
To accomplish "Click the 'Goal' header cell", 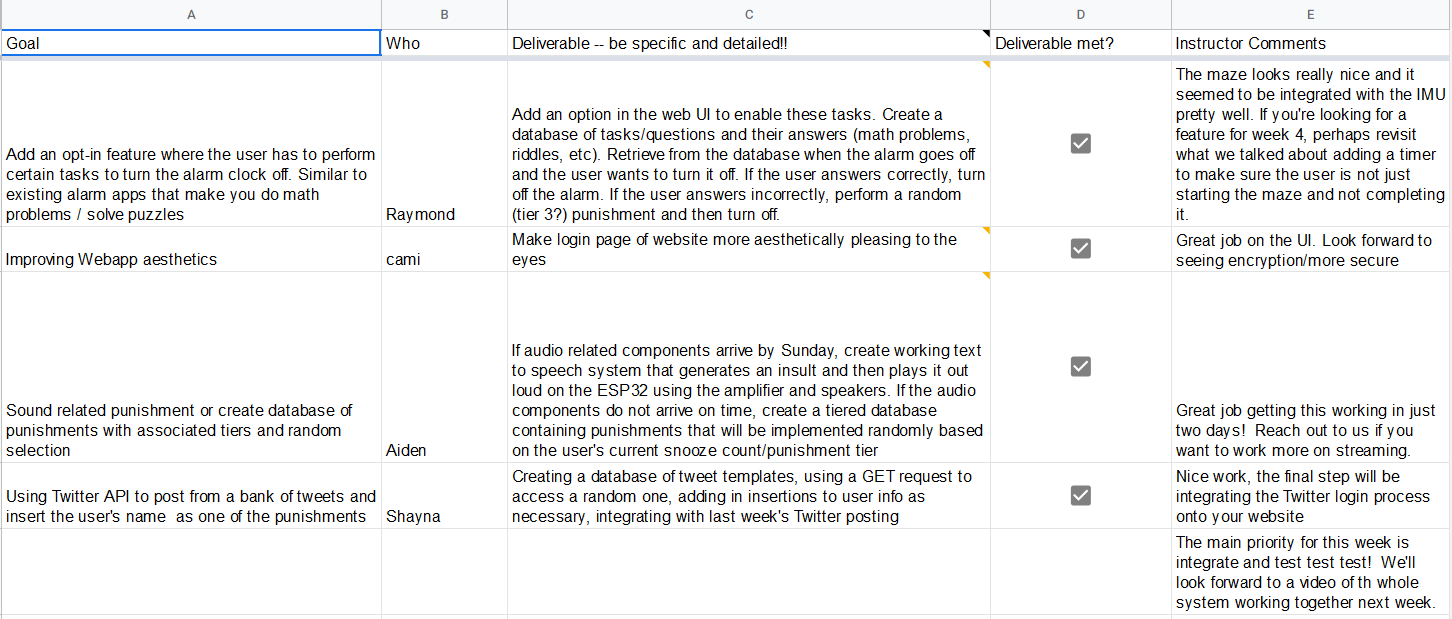I will pos(191,43).
